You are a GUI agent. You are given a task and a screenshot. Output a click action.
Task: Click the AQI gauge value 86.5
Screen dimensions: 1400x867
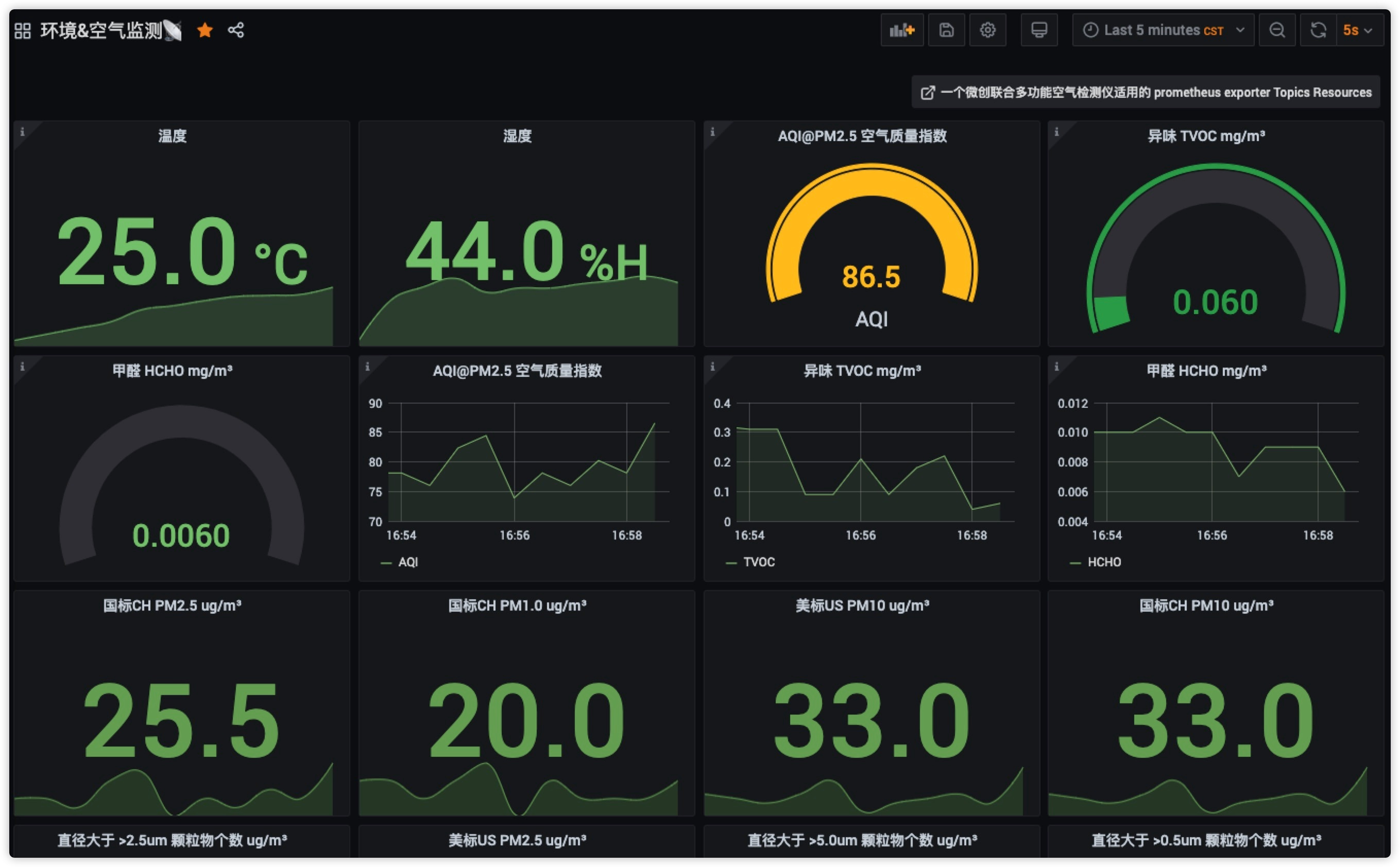(871, 277)
